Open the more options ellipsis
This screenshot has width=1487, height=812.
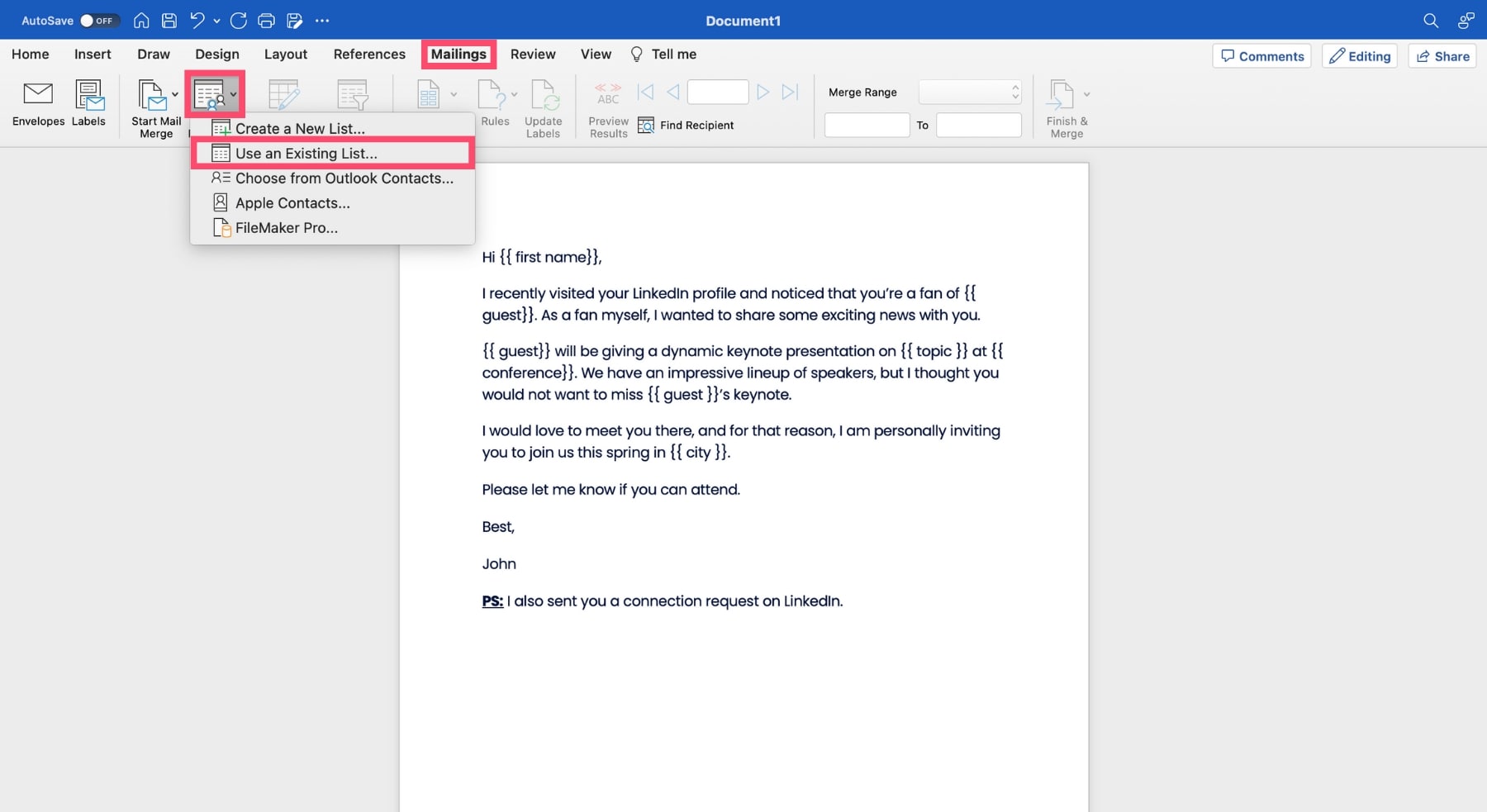coord(322,21)
